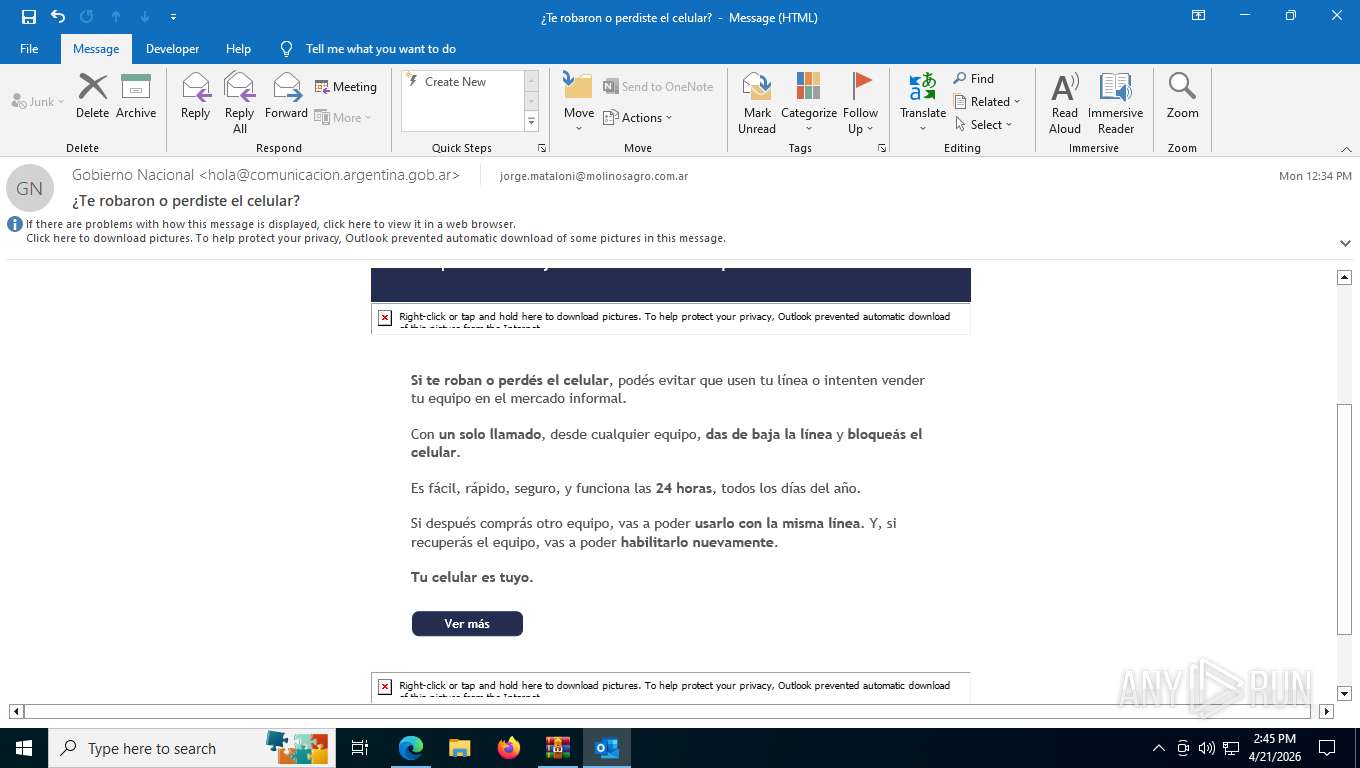Archive the message

pos(136,96)
